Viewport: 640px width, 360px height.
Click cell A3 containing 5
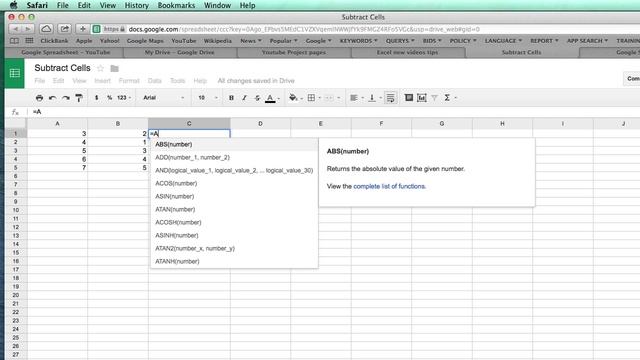[57, 151]
